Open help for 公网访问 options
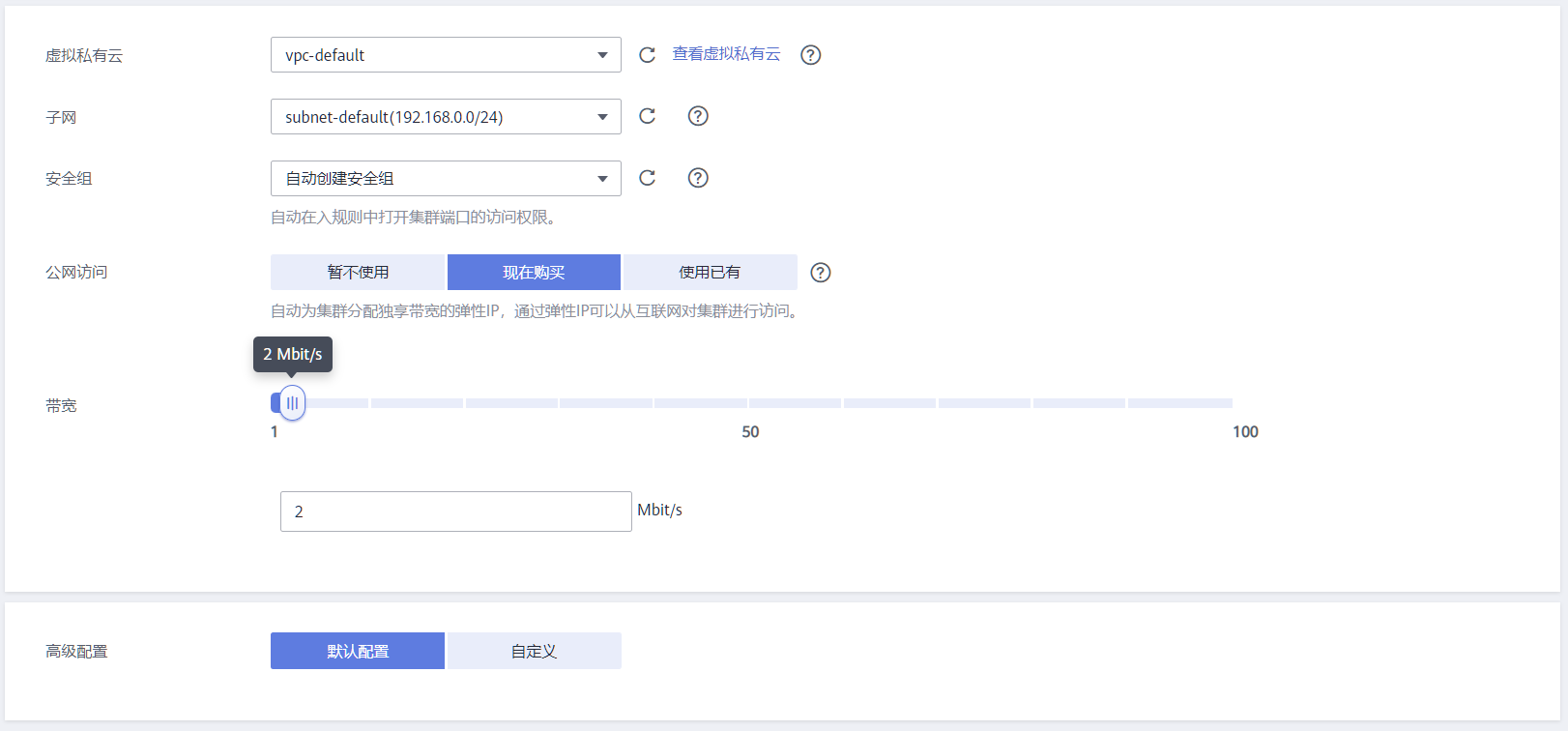The height and width of the screenshot is (731, 1568). (821, 273)
